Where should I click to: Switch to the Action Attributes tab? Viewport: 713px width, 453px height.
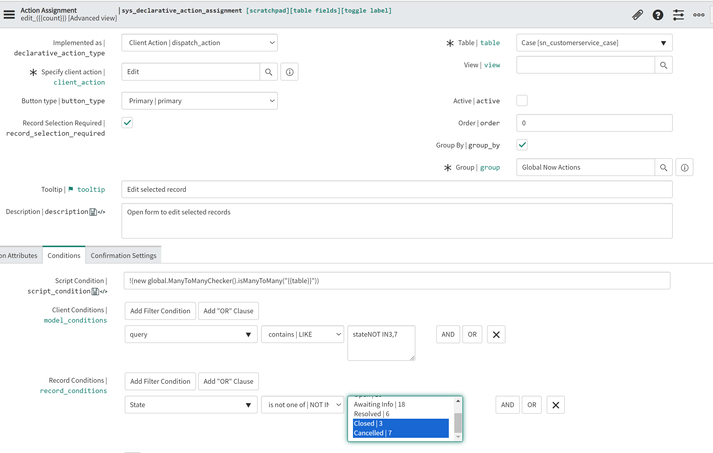(x=19, y=256)
